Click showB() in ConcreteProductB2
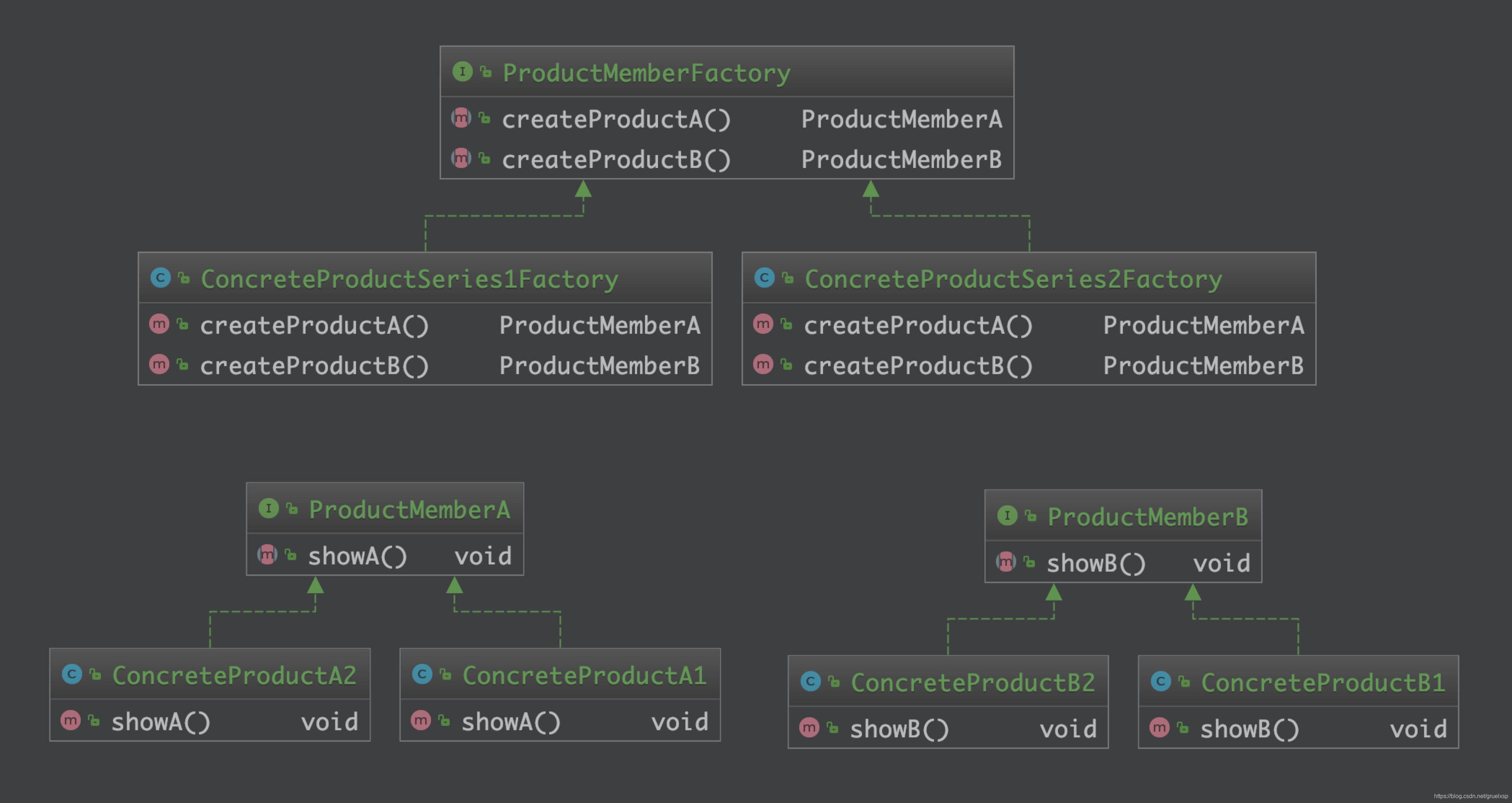 tap(900, 729)
